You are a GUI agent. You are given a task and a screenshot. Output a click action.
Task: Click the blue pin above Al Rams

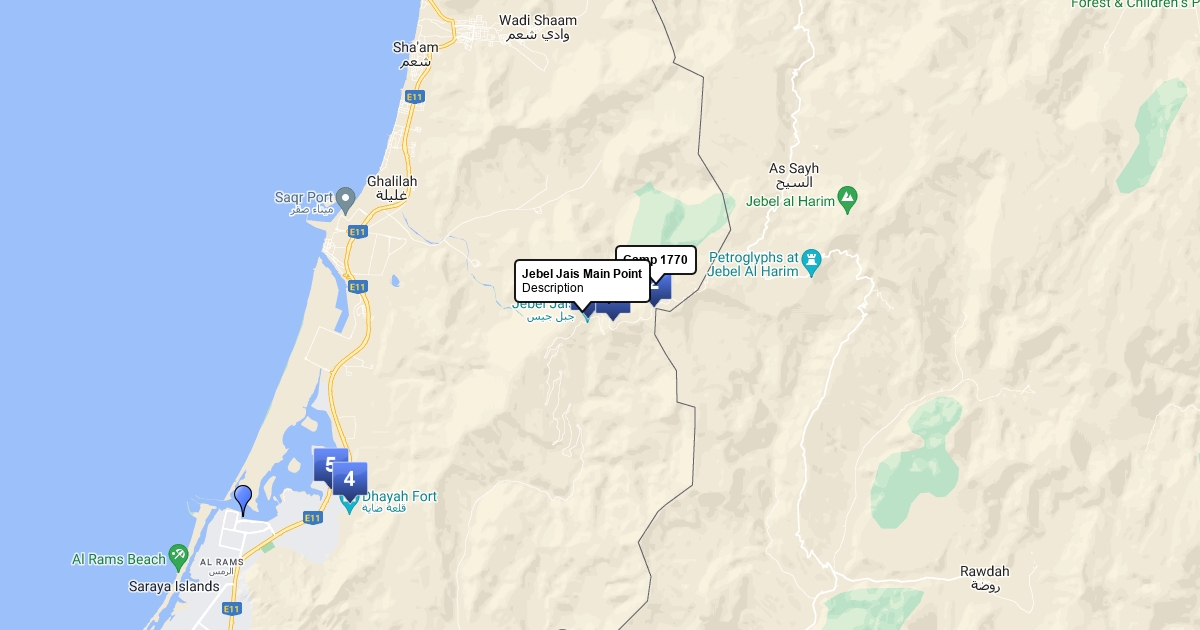coord(242,500)
